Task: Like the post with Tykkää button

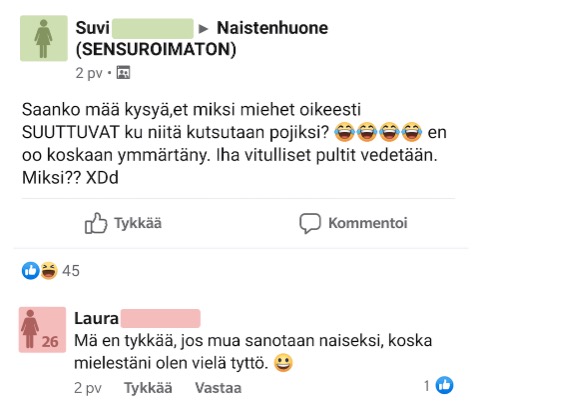Action: click(123, 223)
